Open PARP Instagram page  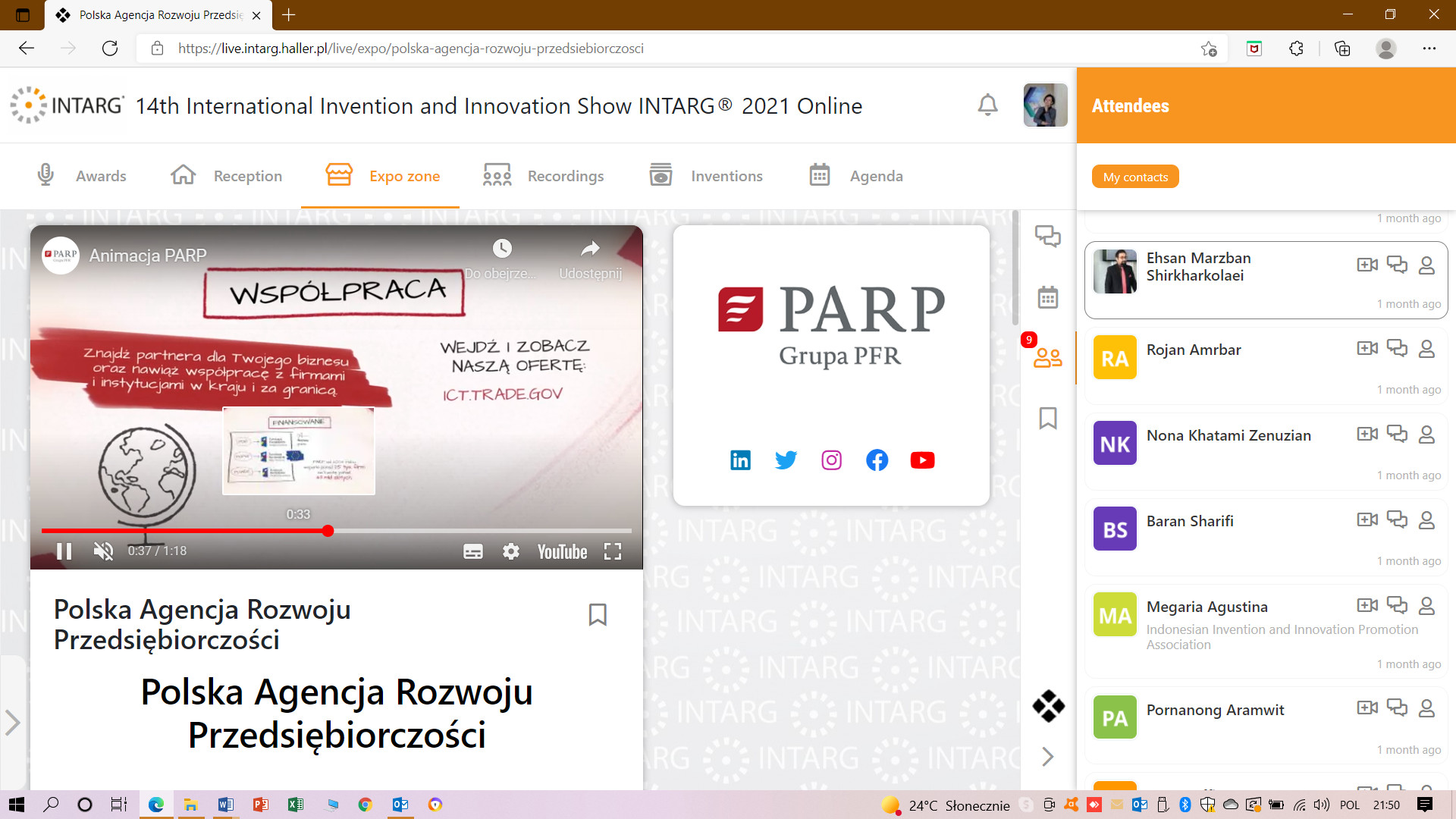pyautogui.click(x=831, y=460)
